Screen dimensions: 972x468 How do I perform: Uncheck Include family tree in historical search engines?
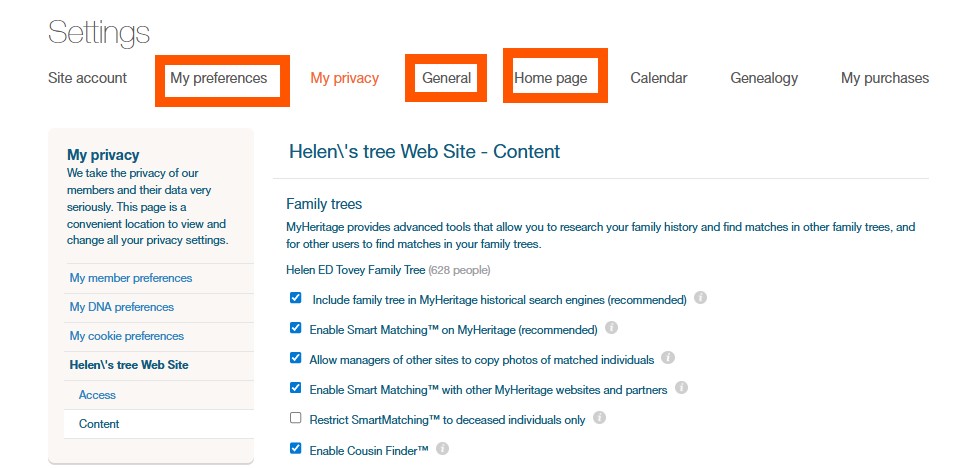295,298
